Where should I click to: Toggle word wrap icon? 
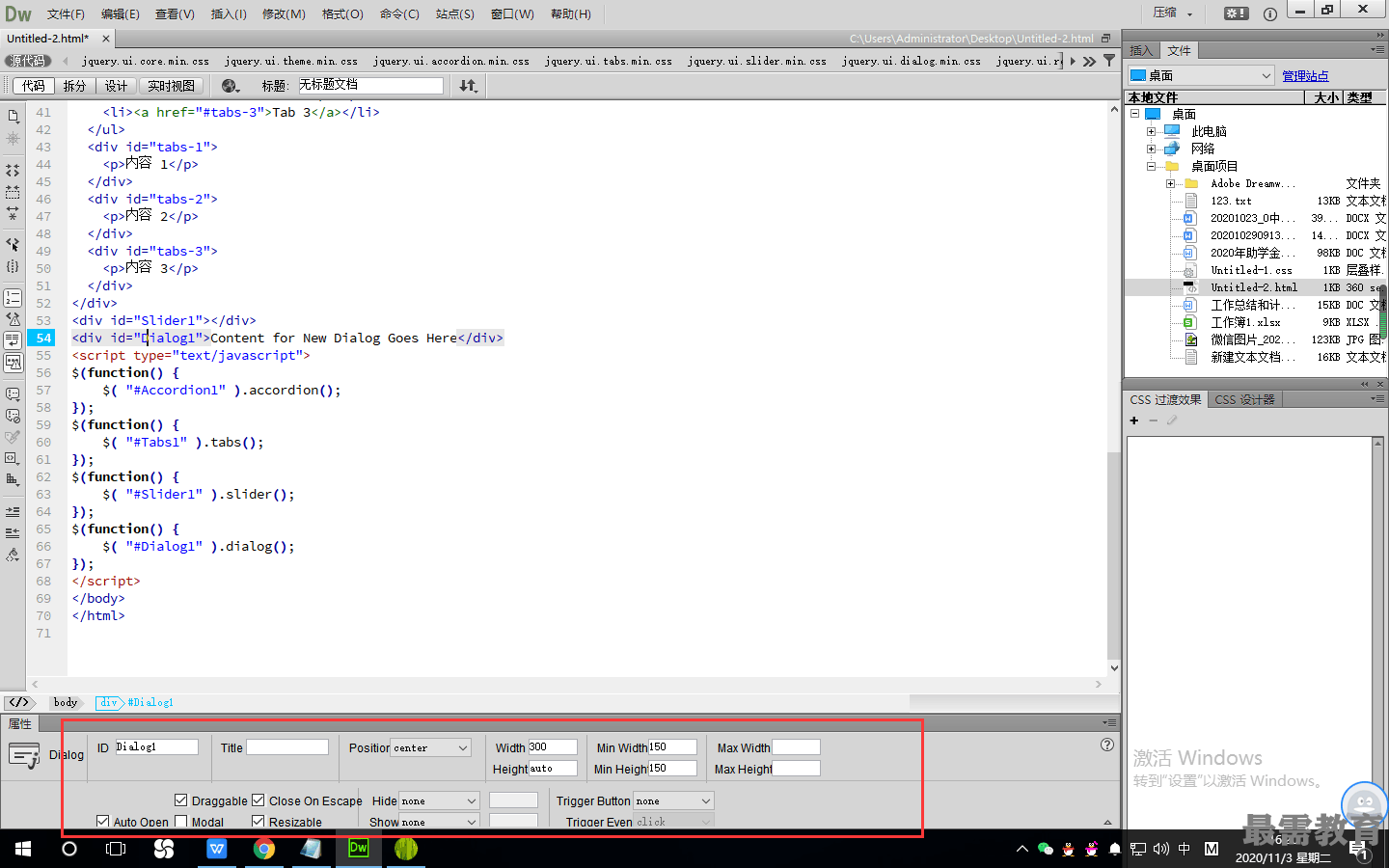click(x=13, y=340)
